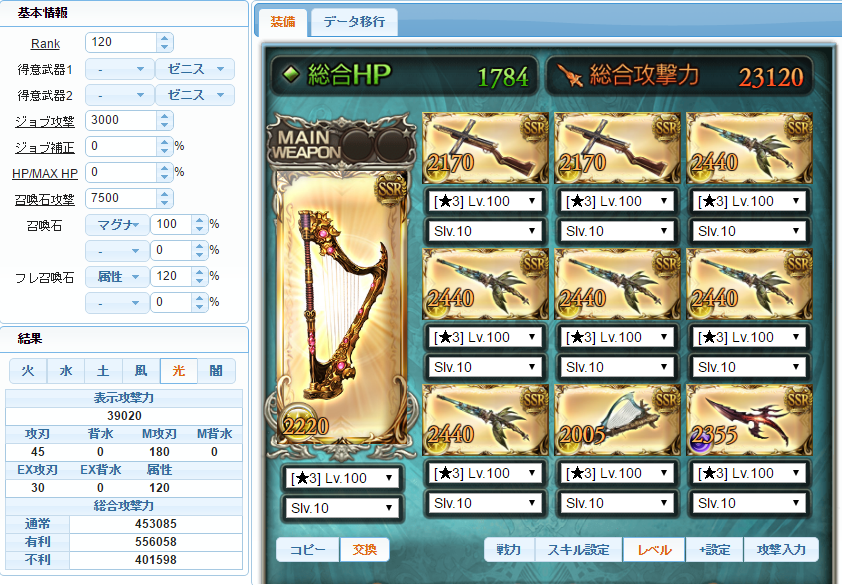Click the 表示攻撃力 value 39020
The height and width of the screenshot is (585, 842).
click(x=124, y=416)
